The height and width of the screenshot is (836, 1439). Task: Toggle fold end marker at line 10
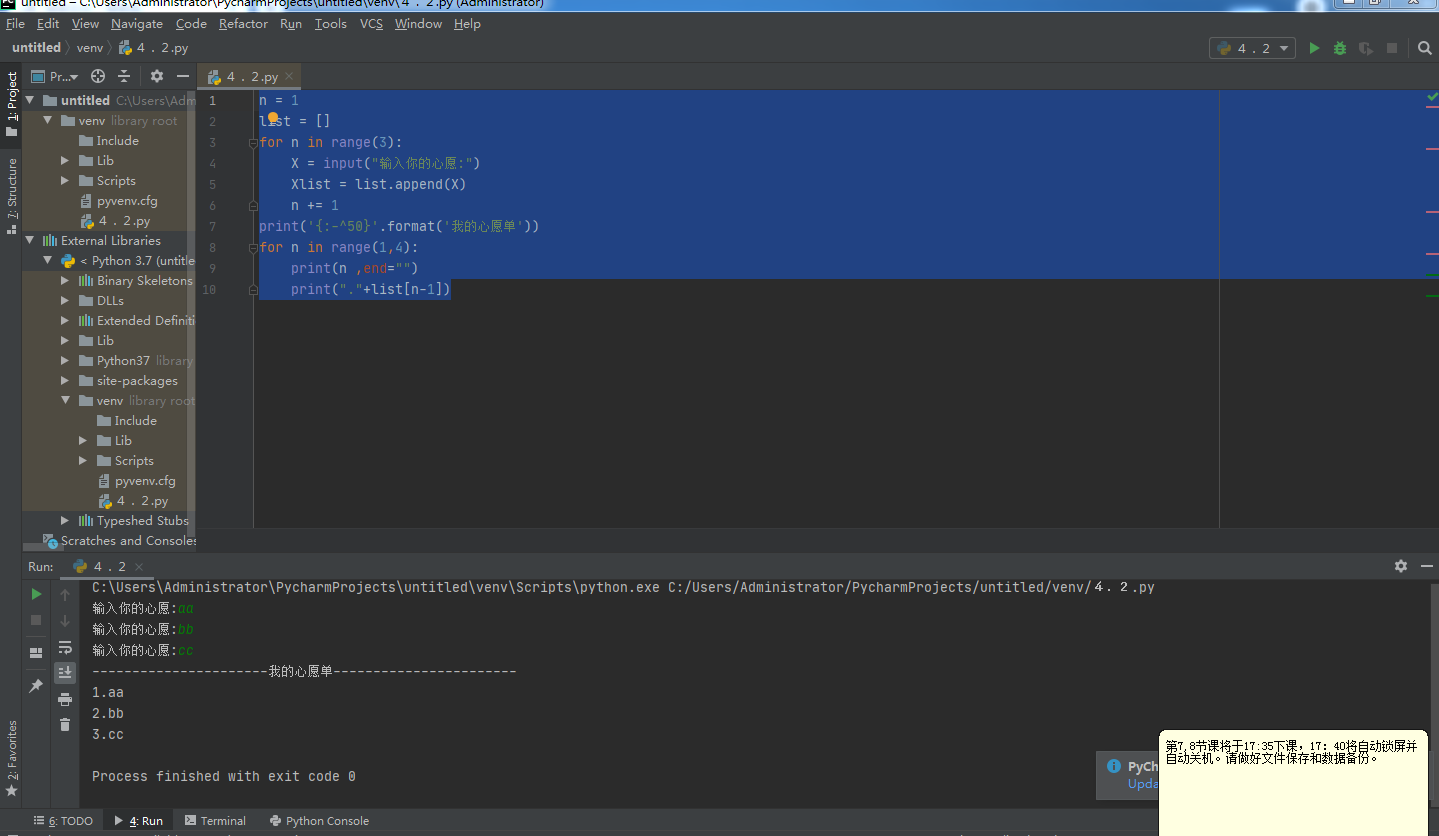(253, 289)
